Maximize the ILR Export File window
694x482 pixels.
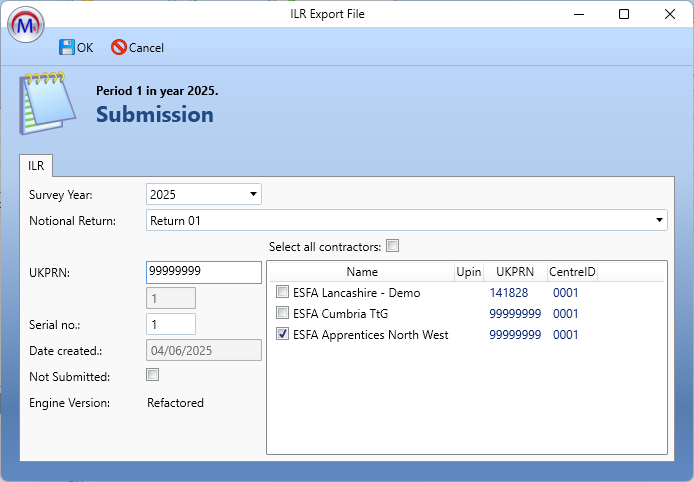624,14
